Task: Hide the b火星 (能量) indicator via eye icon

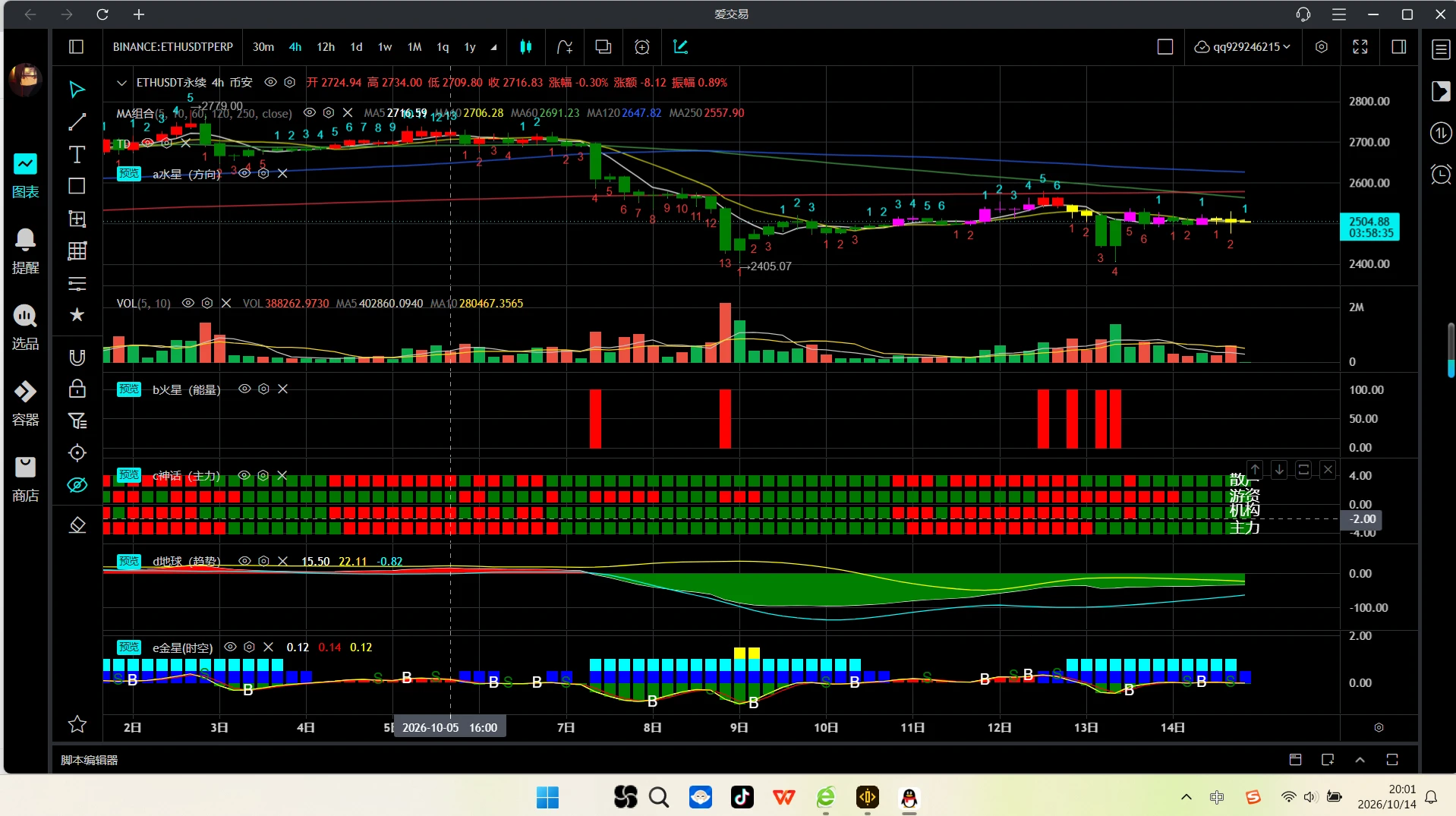Action: click(244, 389)
